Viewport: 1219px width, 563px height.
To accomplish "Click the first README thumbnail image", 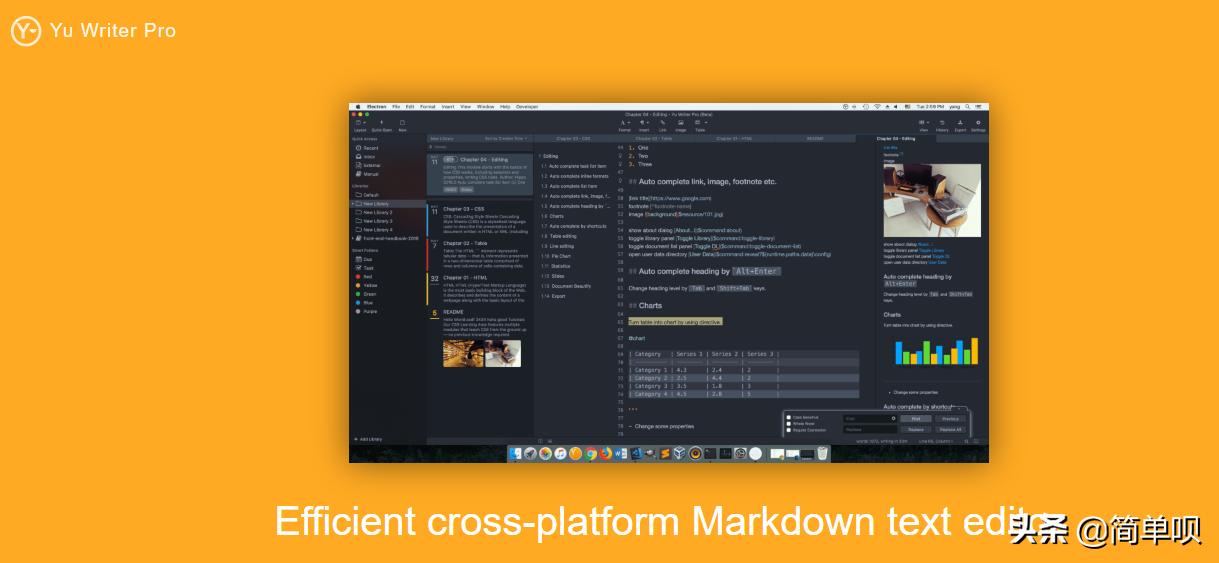I will point(463,353).
